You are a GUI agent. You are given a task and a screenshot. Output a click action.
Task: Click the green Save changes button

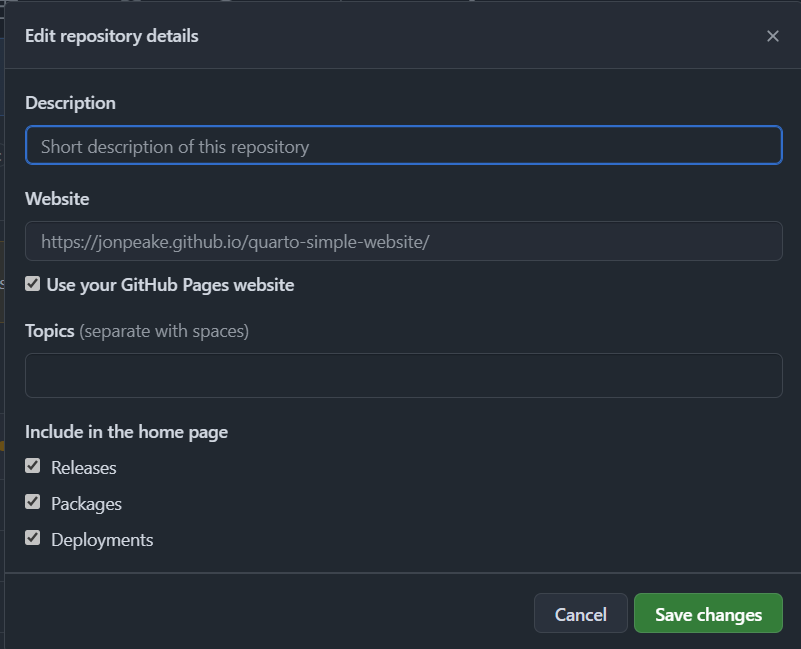coord(708,613)
